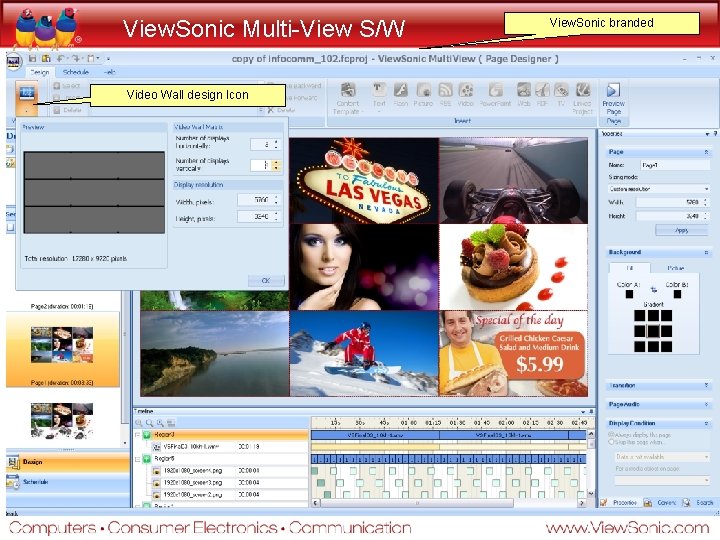Screen dimensions: 720x540
Task: Insert a PowerPoint file
Action: tap(495, 95)
